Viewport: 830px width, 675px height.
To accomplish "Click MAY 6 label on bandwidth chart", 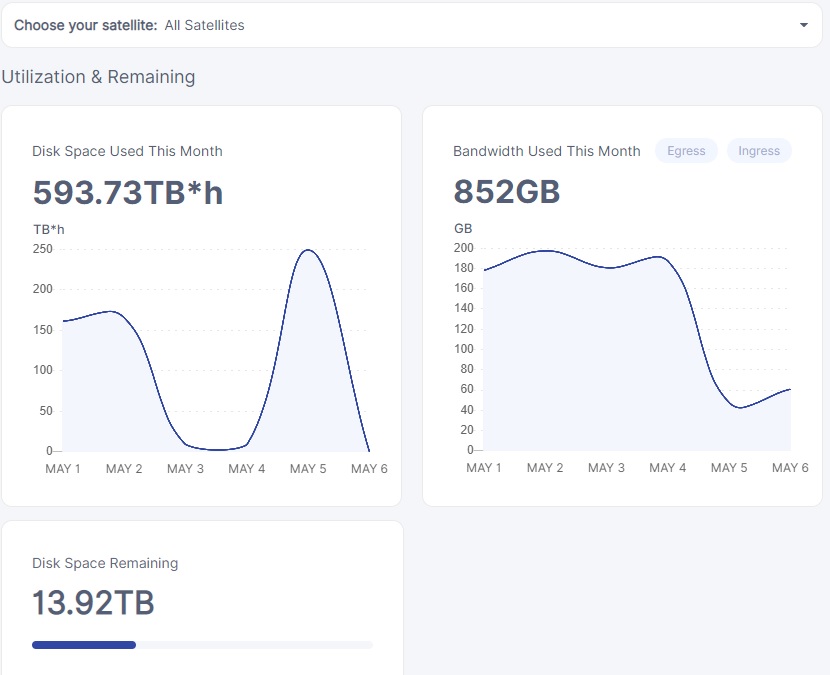I will pos(790,468).
